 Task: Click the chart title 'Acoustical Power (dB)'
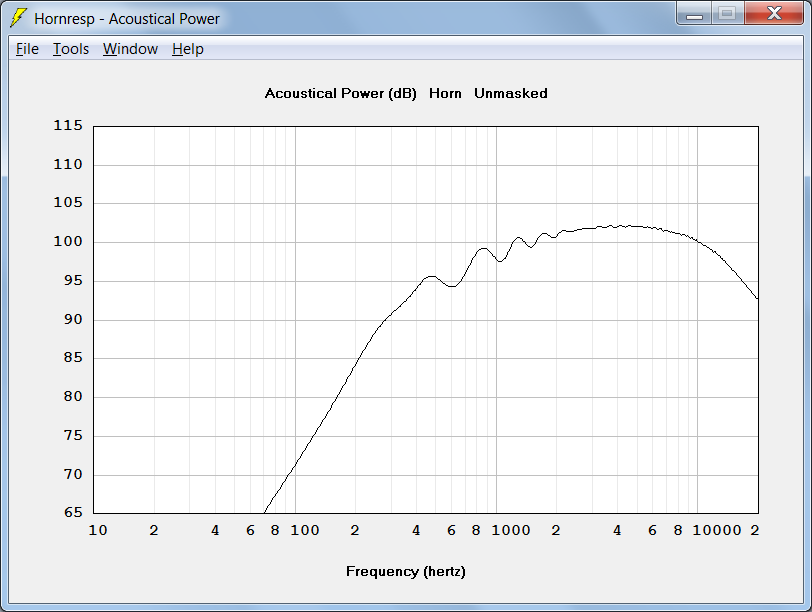[340, 94]
